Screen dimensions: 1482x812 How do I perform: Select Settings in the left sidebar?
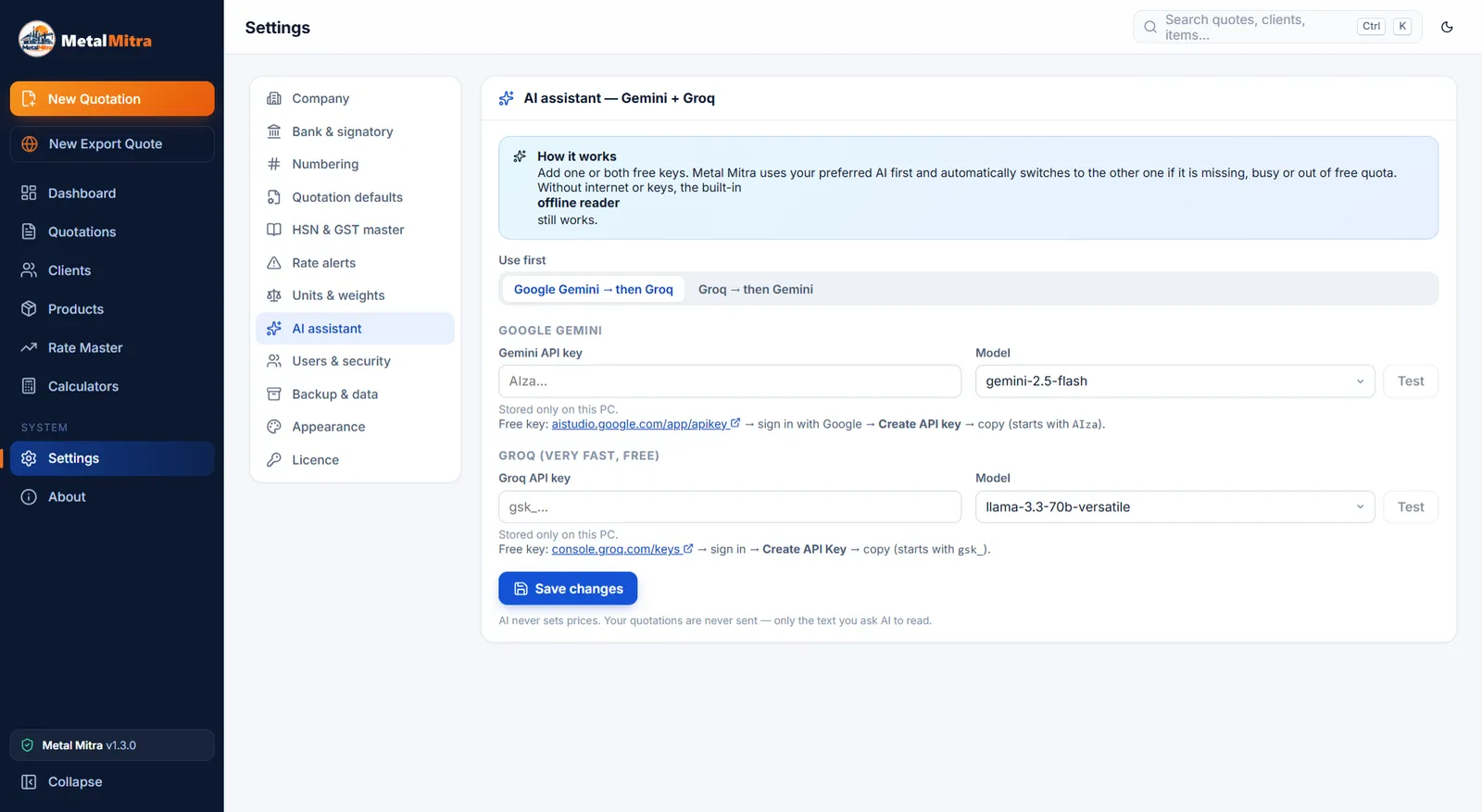pyautogui.click(x=112, y=458)
